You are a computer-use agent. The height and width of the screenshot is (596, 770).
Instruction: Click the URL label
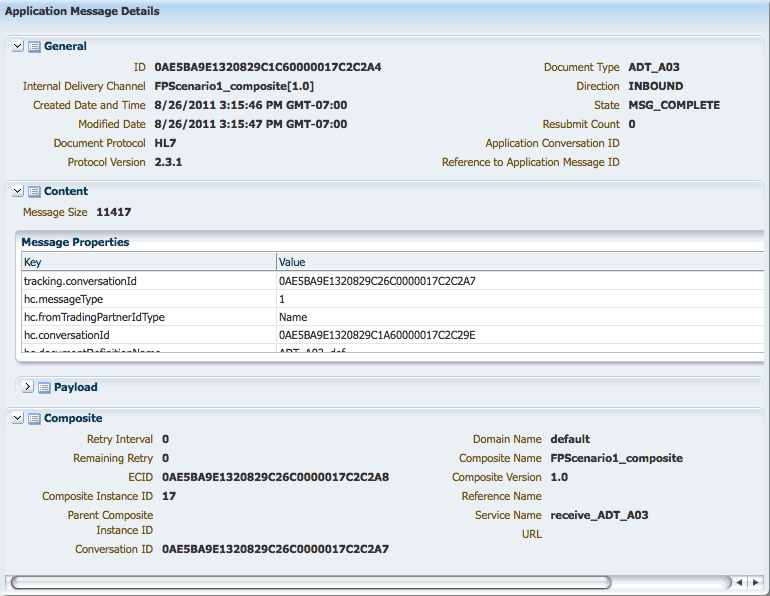(x=532, y=535)
